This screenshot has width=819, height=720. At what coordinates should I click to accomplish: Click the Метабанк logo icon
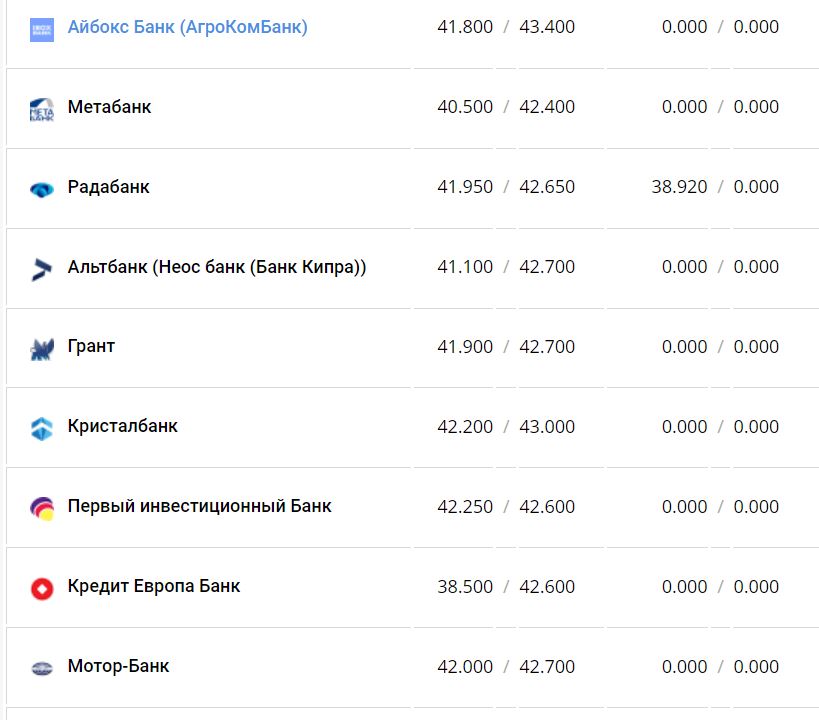click(42, 109)
